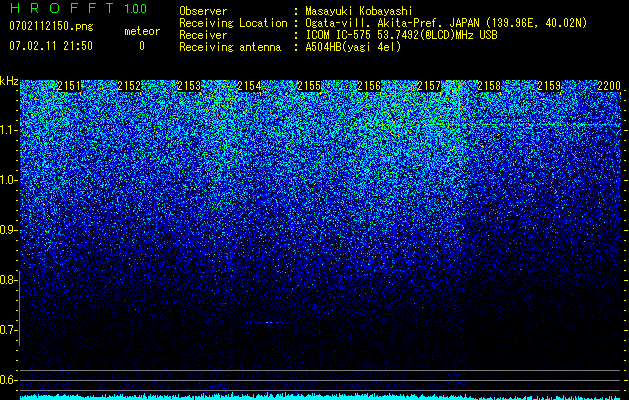Click the meteor count value 0
The height and width of the screenshot is (400, 629).
(142, 46)
